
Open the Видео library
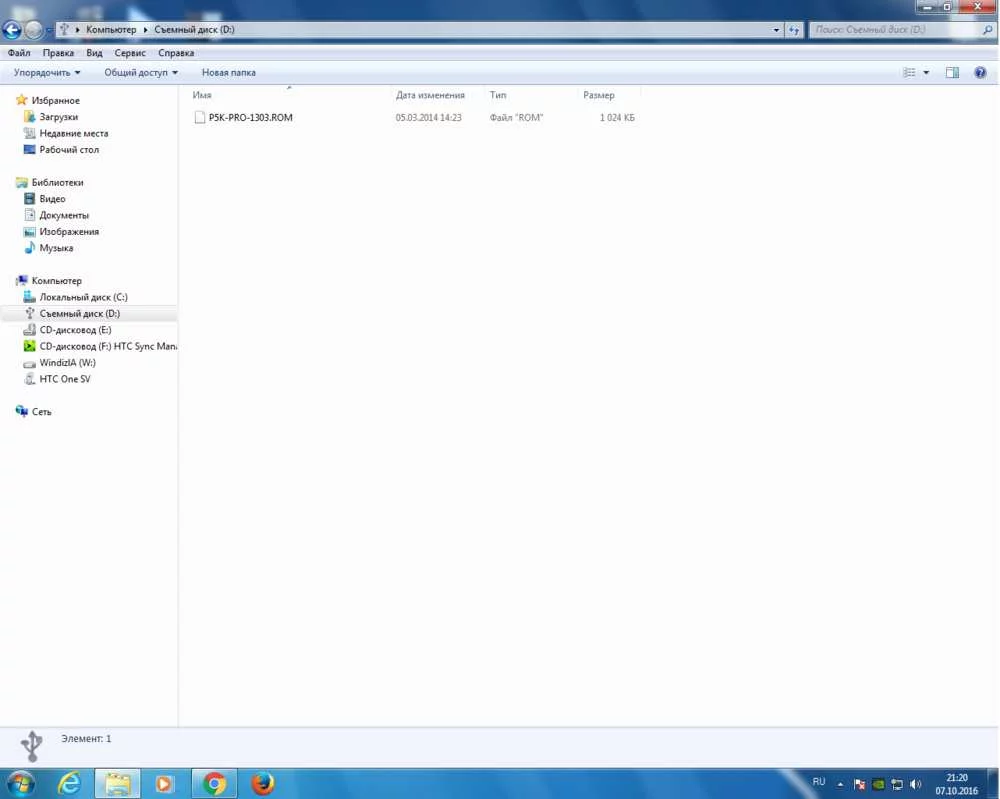tap(52, 199)
